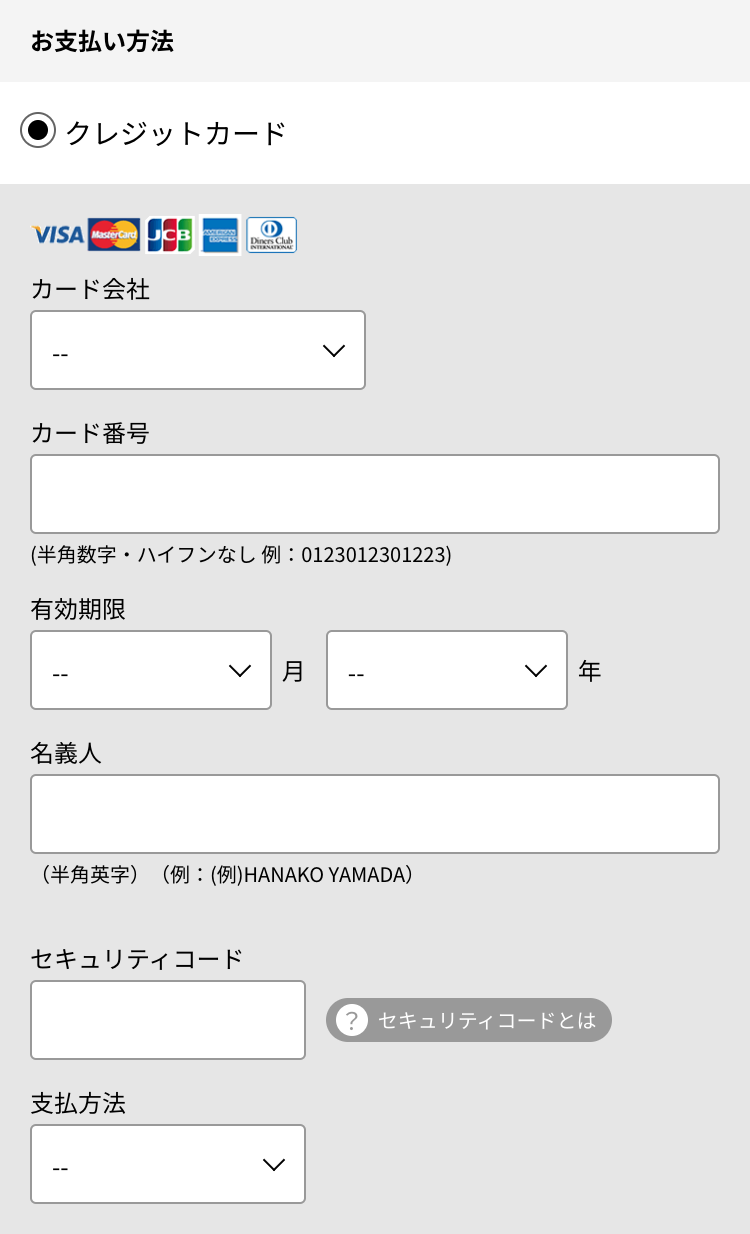The width and height of the screenshot is (750, 1234).
Task: Click the セキュリティコード input box
Action: click(168, 1020)
